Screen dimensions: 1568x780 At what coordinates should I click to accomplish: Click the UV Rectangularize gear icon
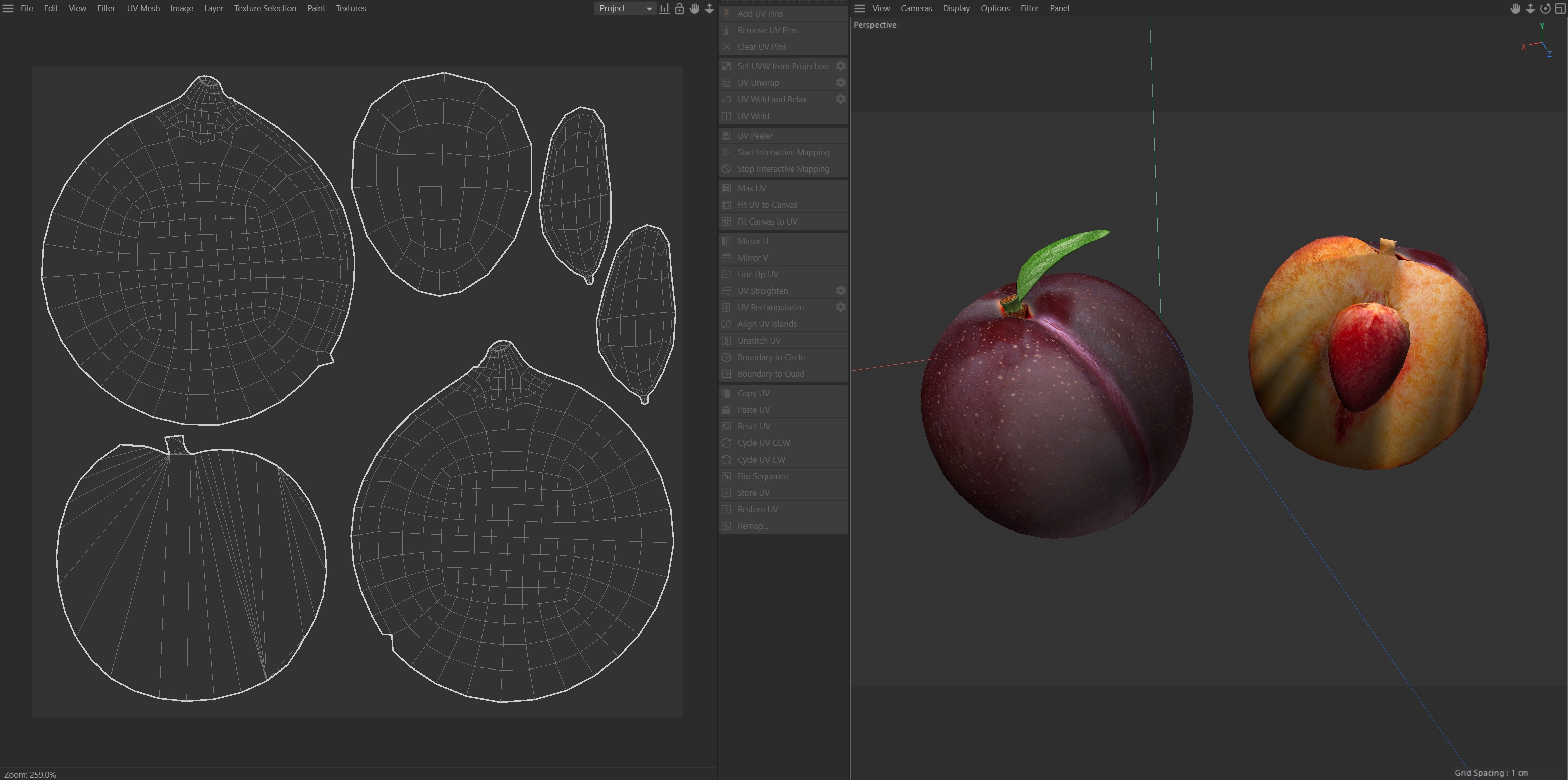(x=840, y=307)
